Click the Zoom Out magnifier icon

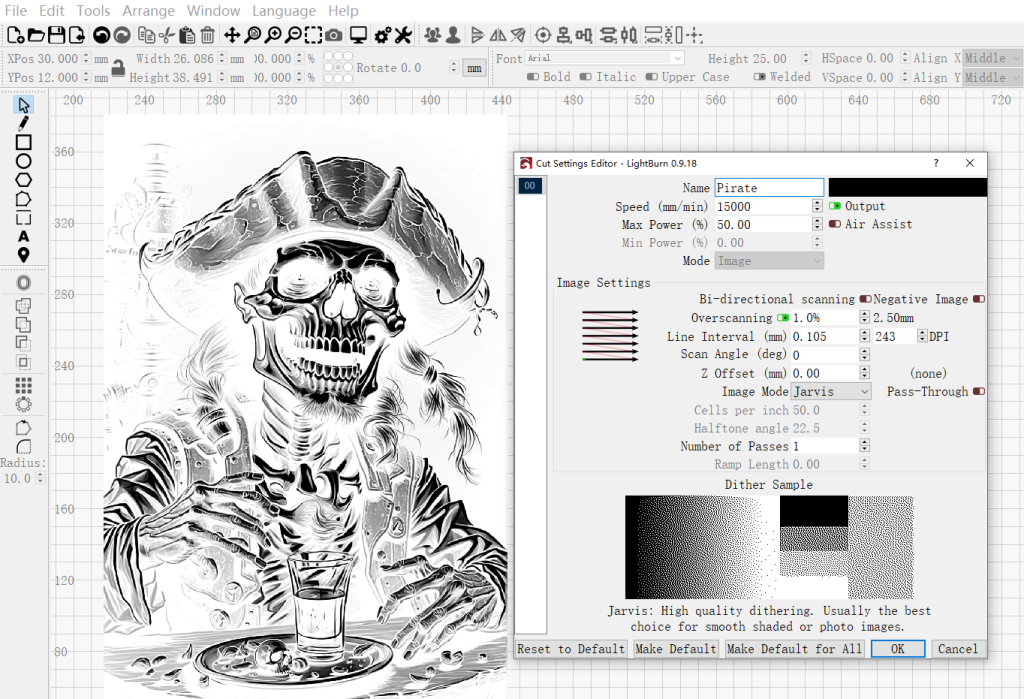(x=294, y=35)
